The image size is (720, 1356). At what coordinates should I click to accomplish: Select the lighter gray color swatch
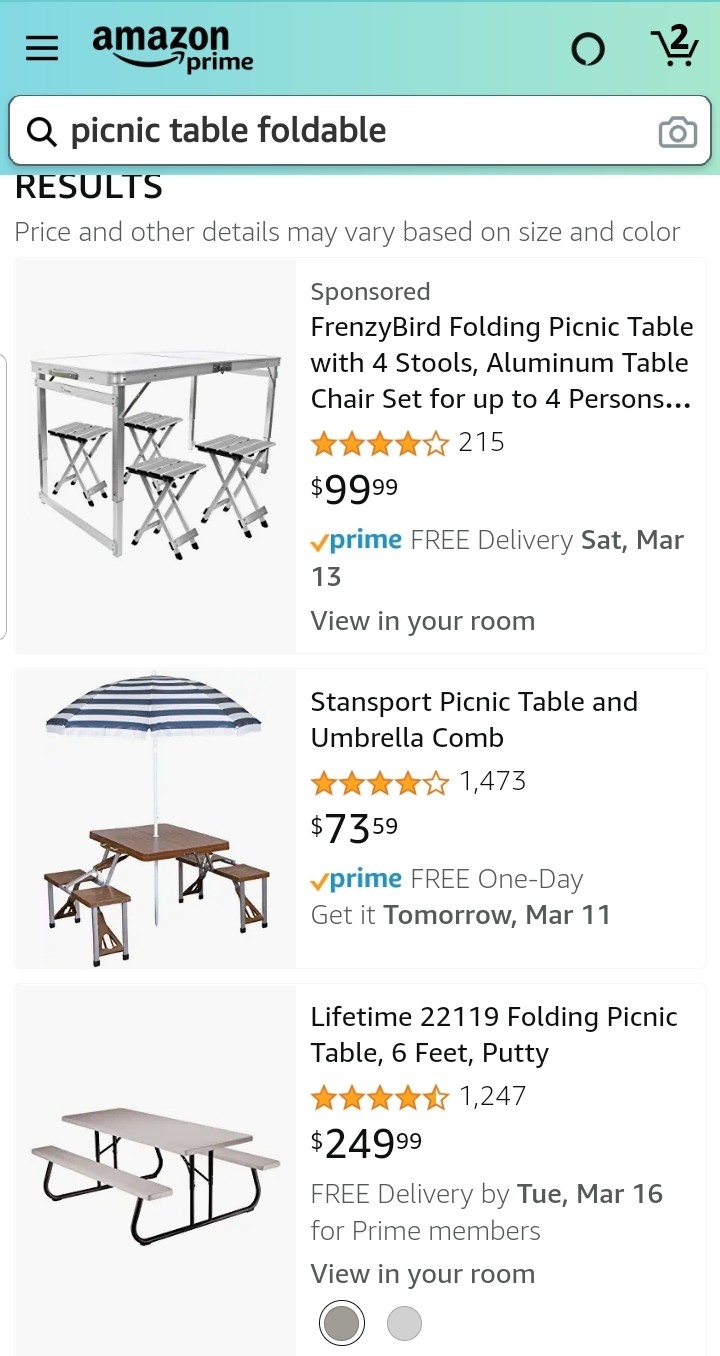click(x=404, y=1324)
